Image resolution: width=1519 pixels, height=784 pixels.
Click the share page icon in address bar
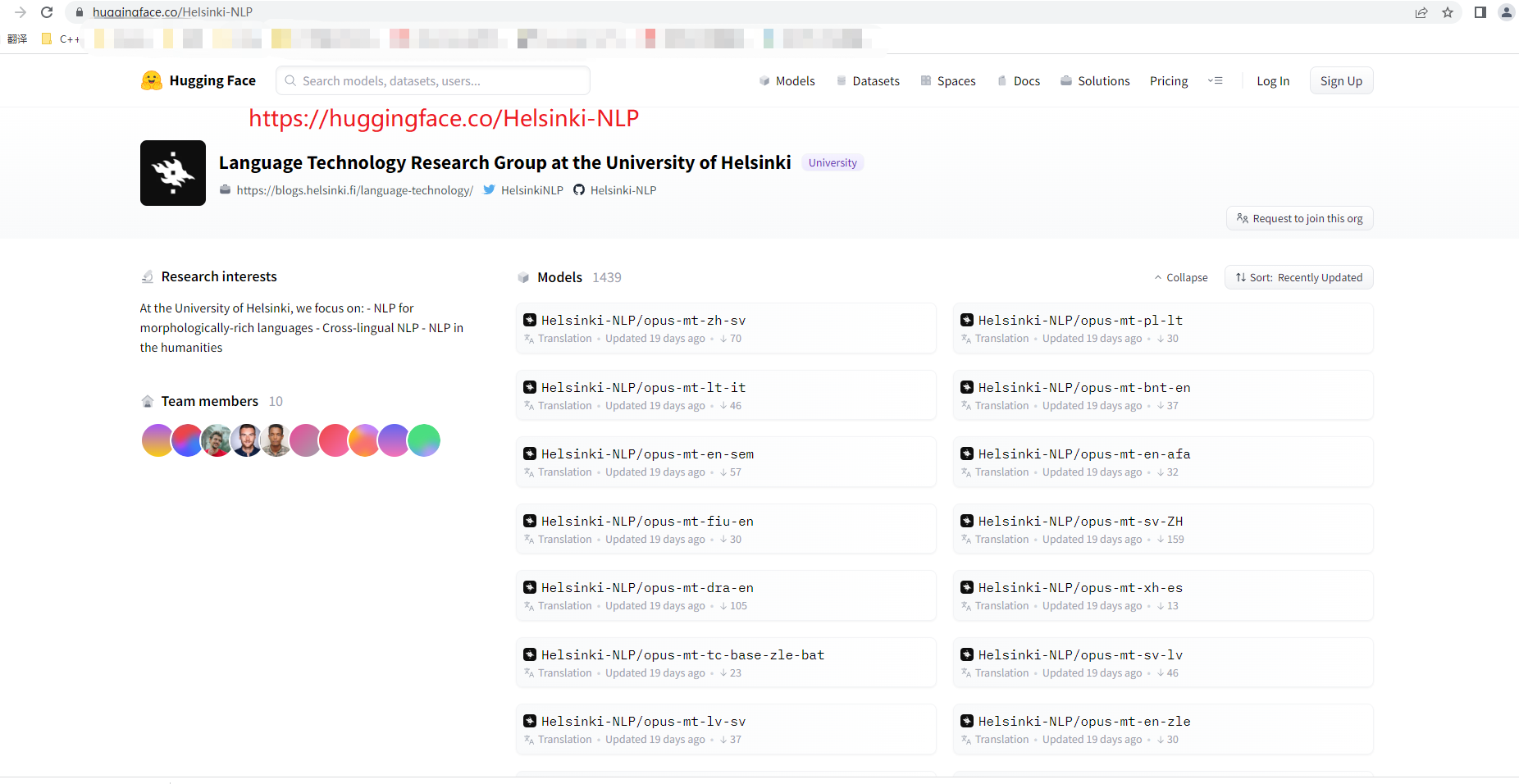1421,12
